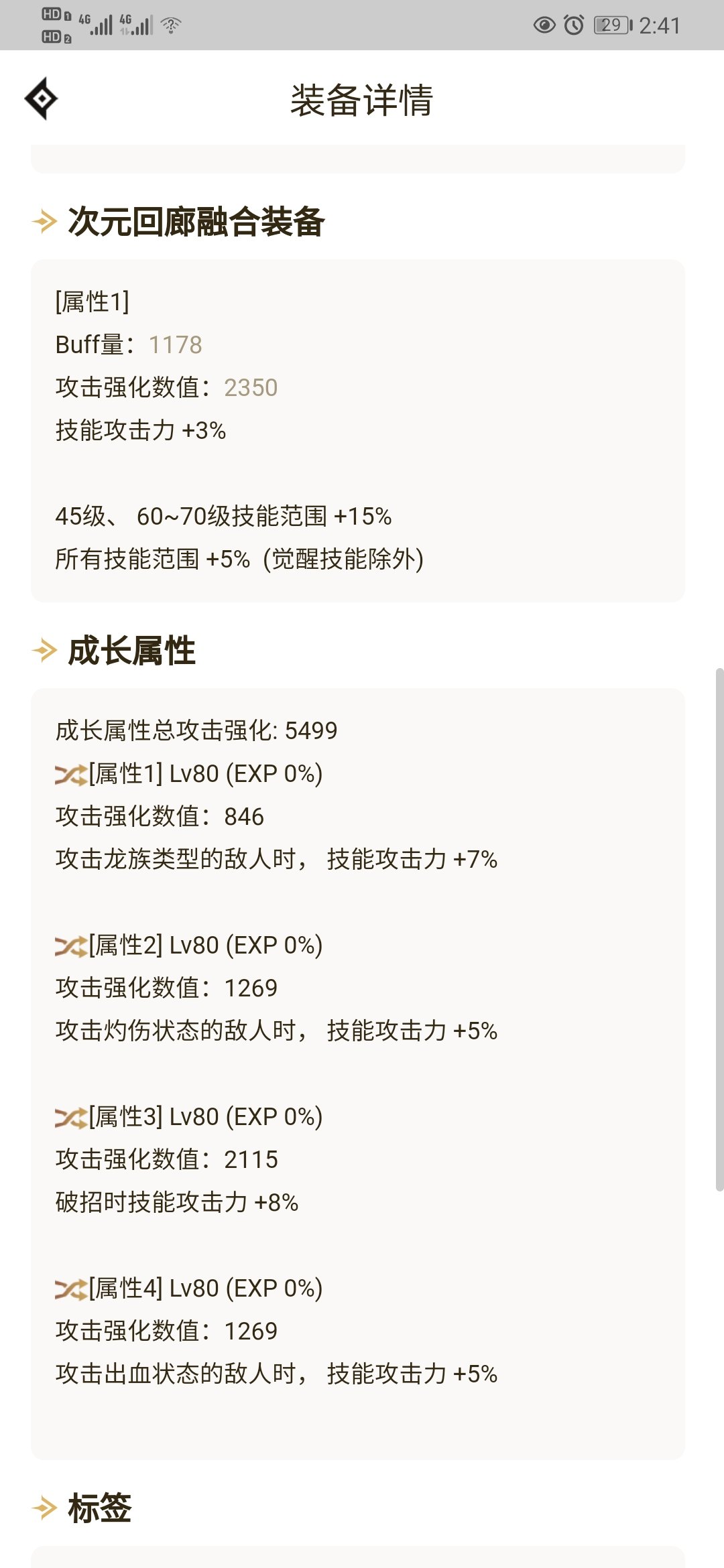724x1568 pixels.
Task: Tap arrow icon next to 标签 heading
Action: click(45, 1508)
